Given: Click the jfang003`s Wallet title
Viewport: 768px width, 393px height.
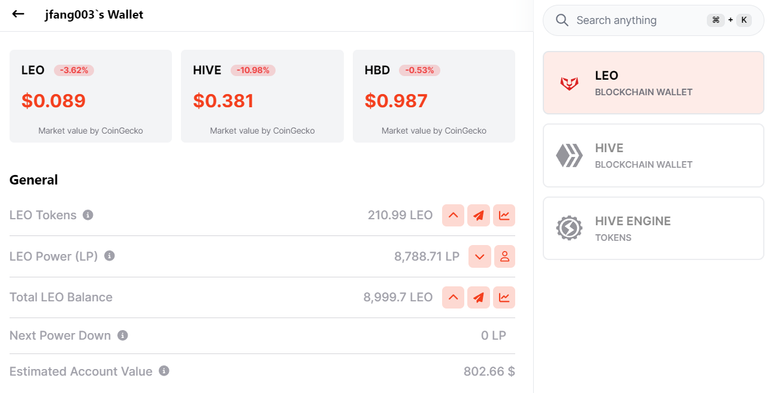Looking at the screenshot, I should coord(94,14).
